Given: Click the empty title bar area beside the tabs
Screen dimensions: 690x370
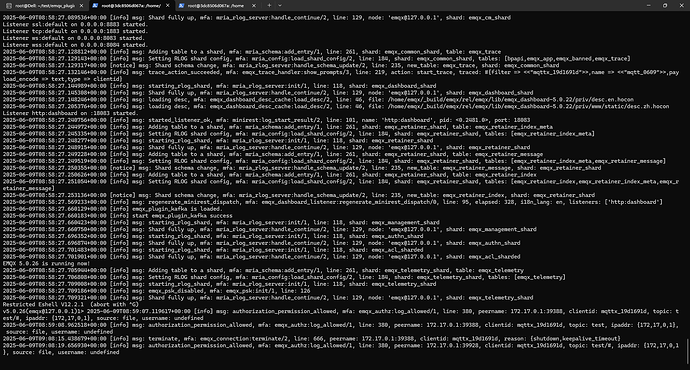Looking at the screenshot, I should [462, 5].
